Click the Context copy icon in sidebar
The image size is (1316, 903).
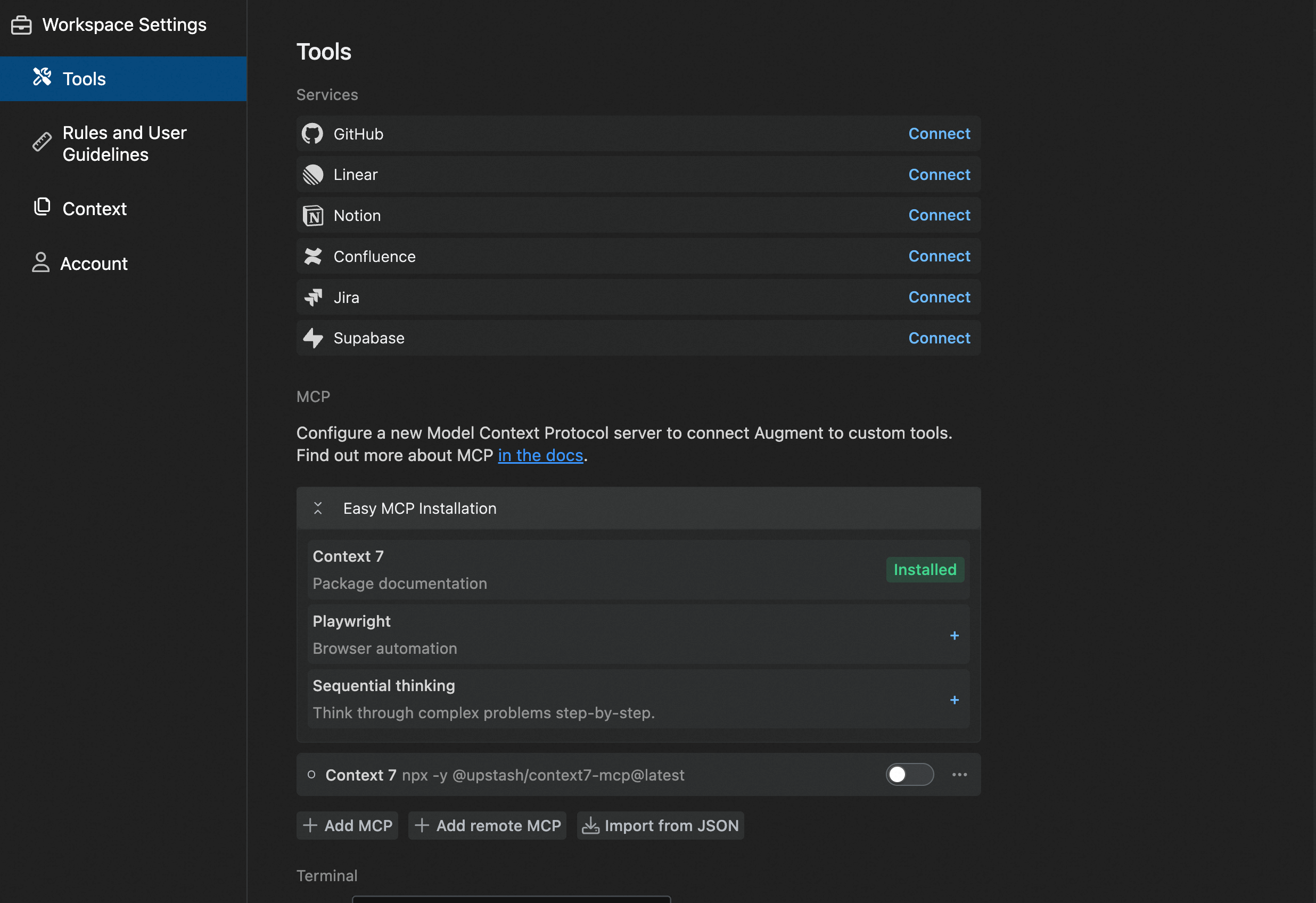coord(42,207)
